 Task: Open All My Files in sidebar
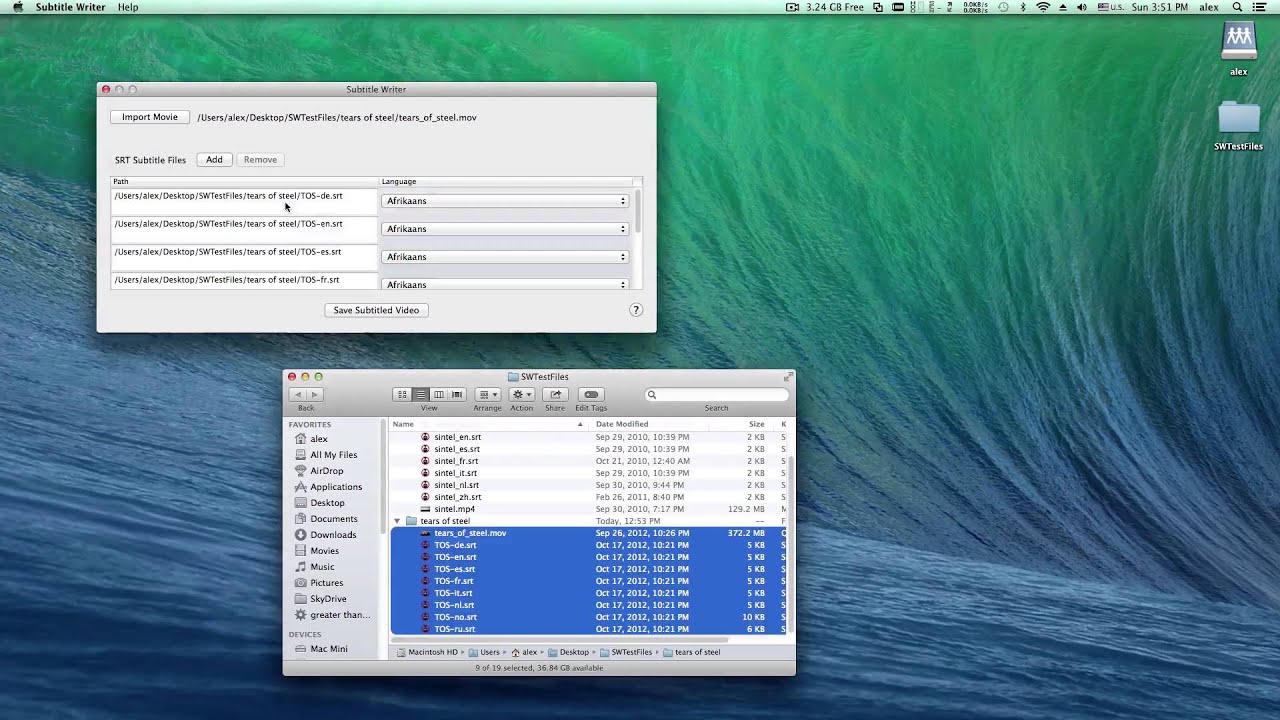tap(333, 455)
